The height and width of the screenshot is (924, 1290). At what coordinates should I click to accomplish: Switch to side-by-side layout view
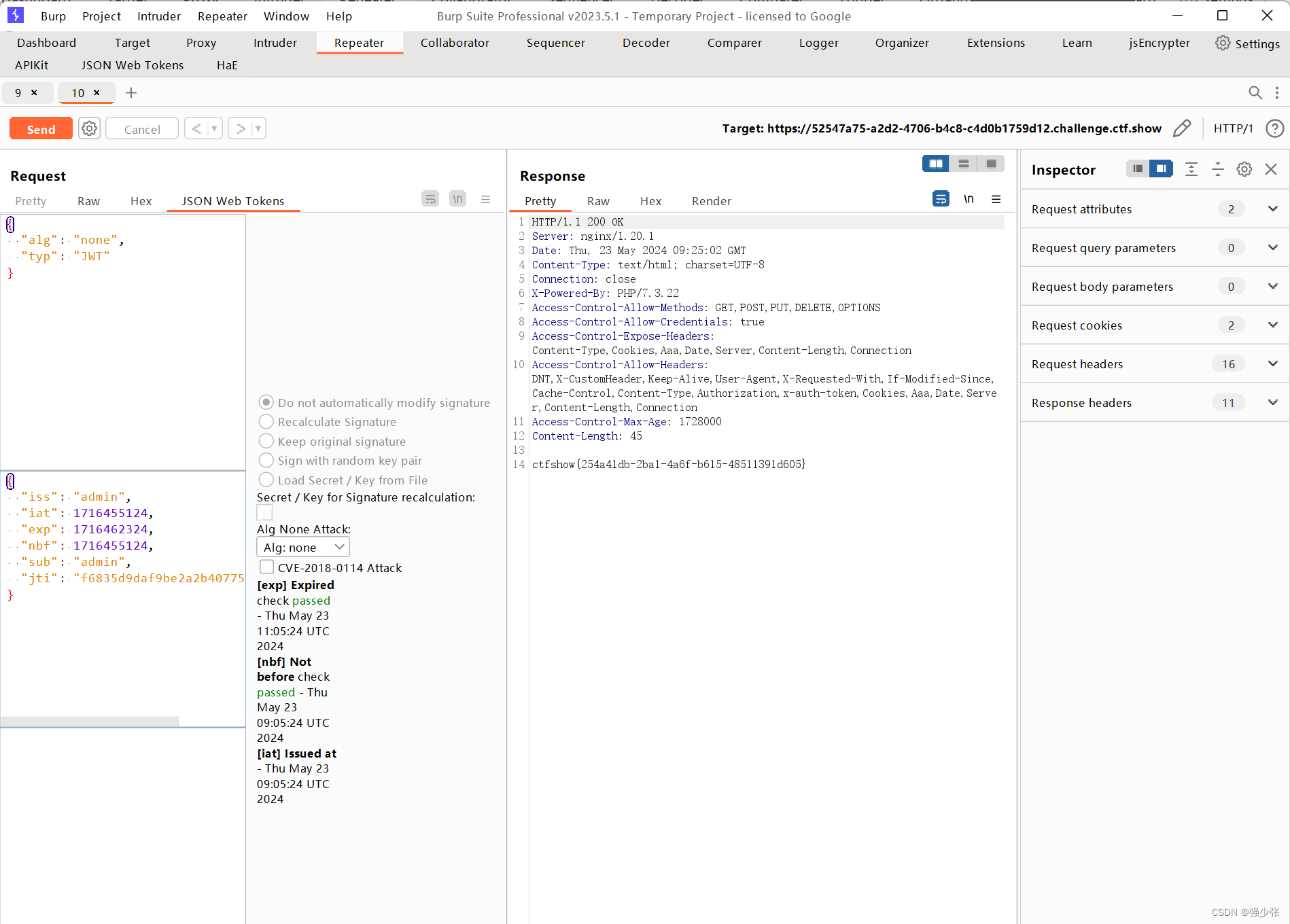(936, 164)
